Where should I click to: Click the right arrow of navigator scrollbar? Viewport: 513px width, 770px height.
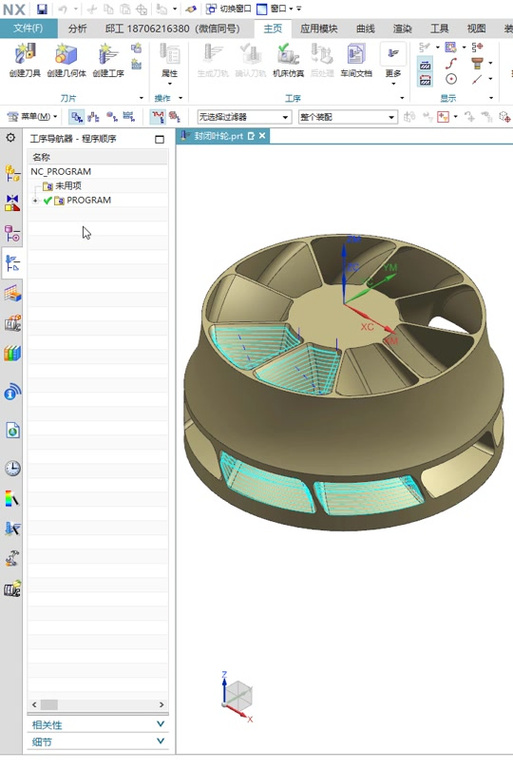coord(162,705)
